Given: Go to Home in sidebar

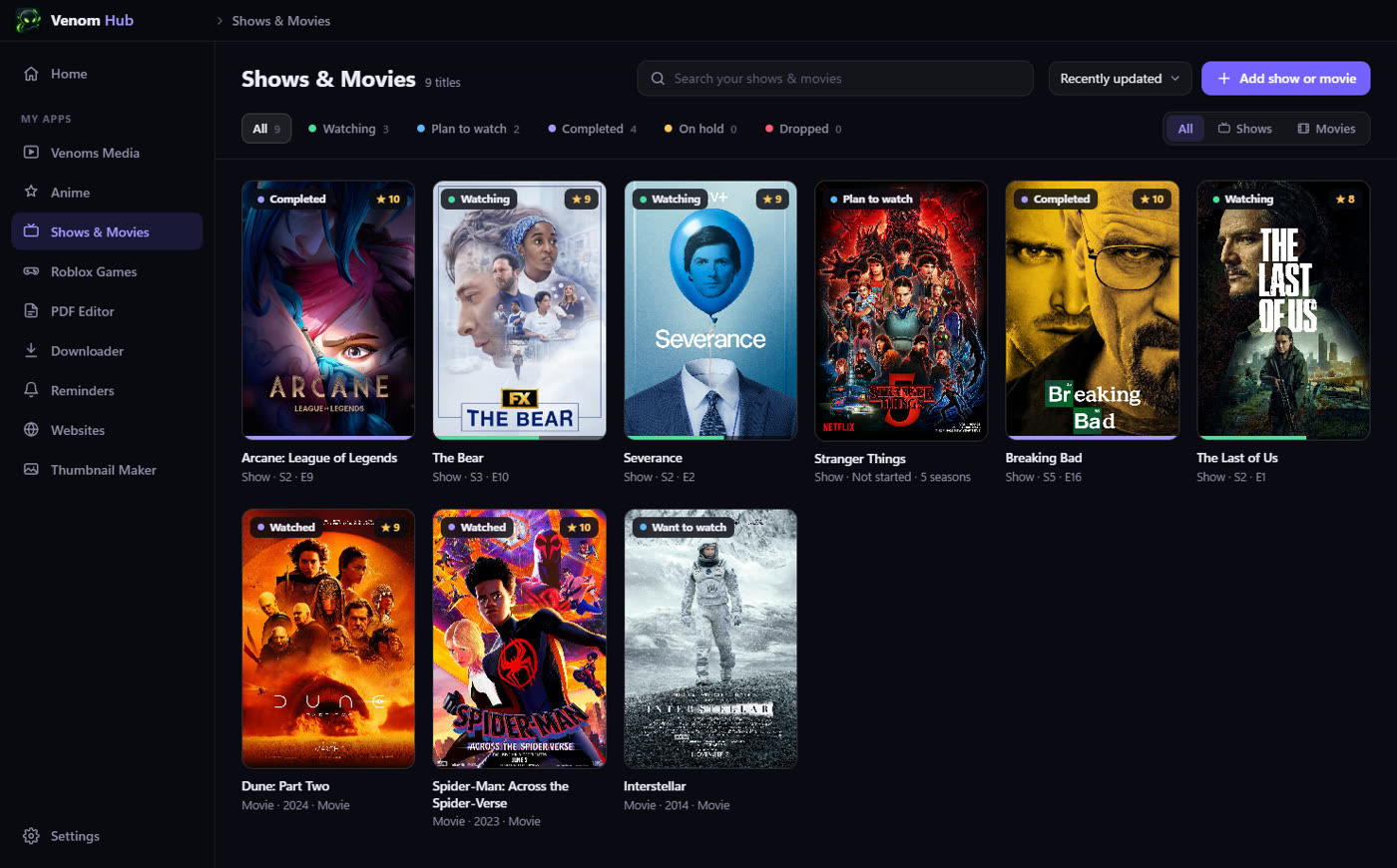Looking at the screenshot, I should (107, 74).
